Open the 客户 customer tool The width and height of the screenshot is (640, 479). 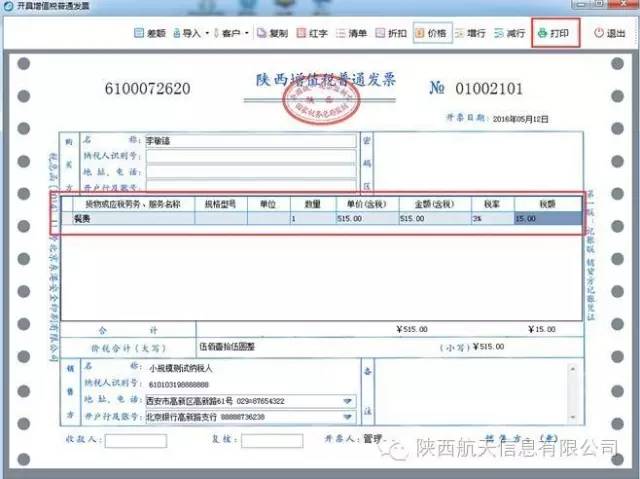point(227,33)
